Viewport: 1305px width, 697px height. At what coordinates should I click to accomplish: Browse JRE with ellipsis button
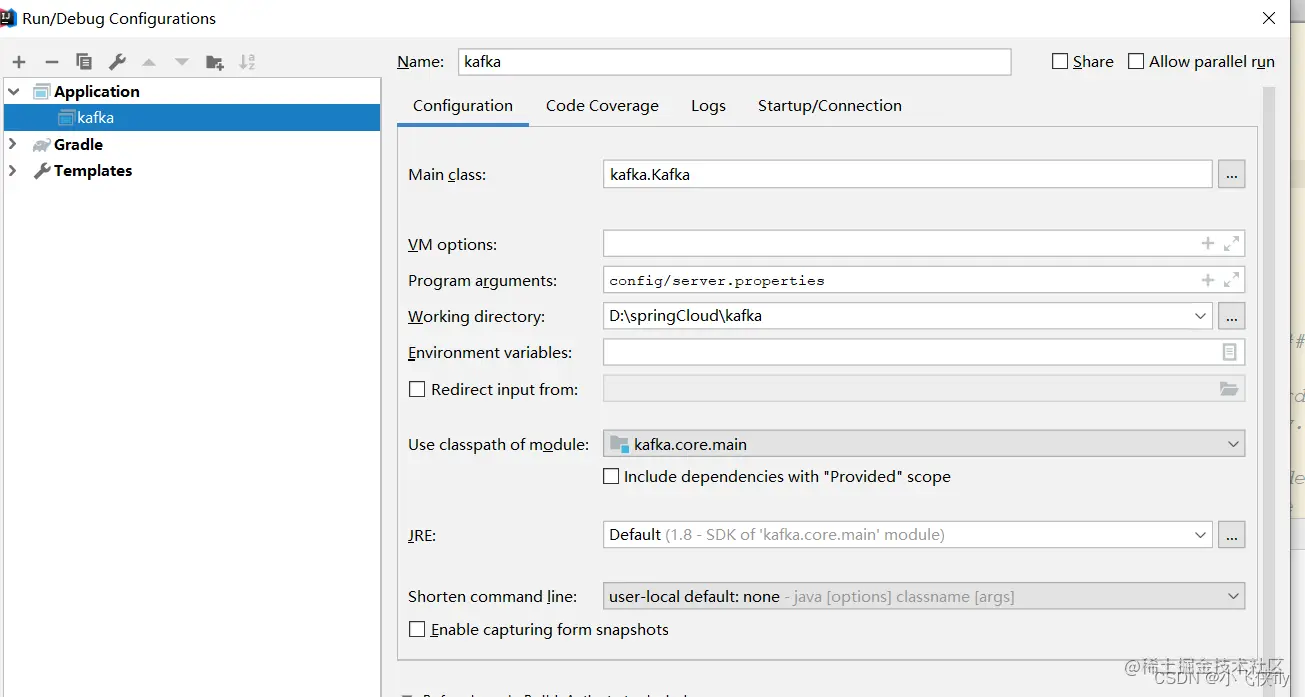point(1231,535)
